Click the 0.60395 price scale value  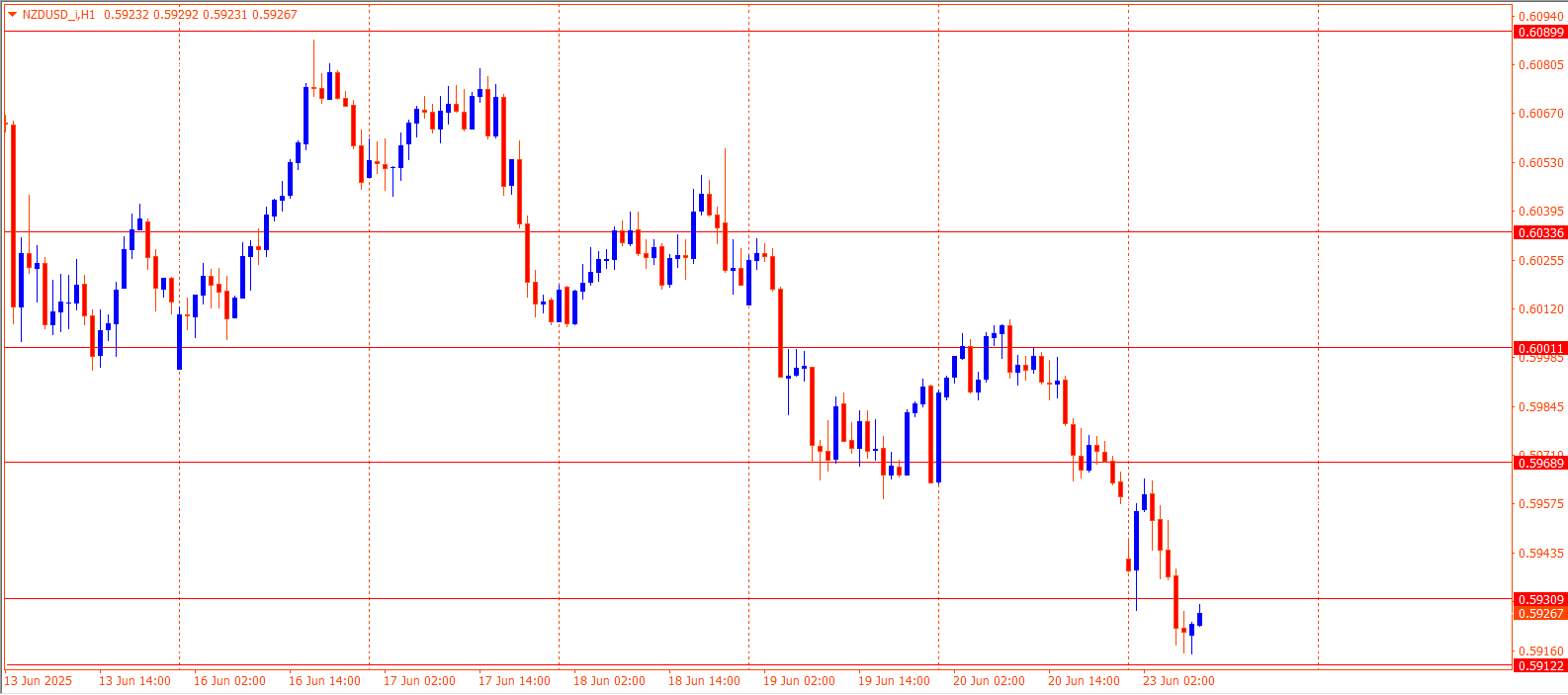click(x=1541, y=212)
